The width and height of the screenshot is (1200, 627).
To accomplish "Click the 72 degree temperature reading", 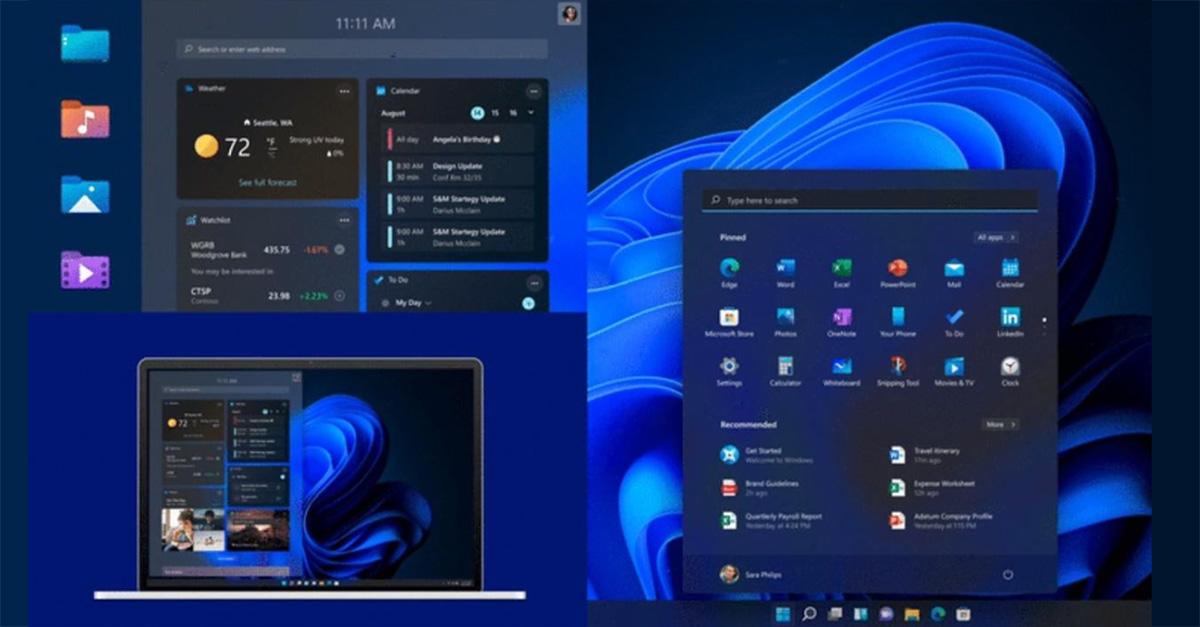I will pyautogui.click(x=238, y=148).
